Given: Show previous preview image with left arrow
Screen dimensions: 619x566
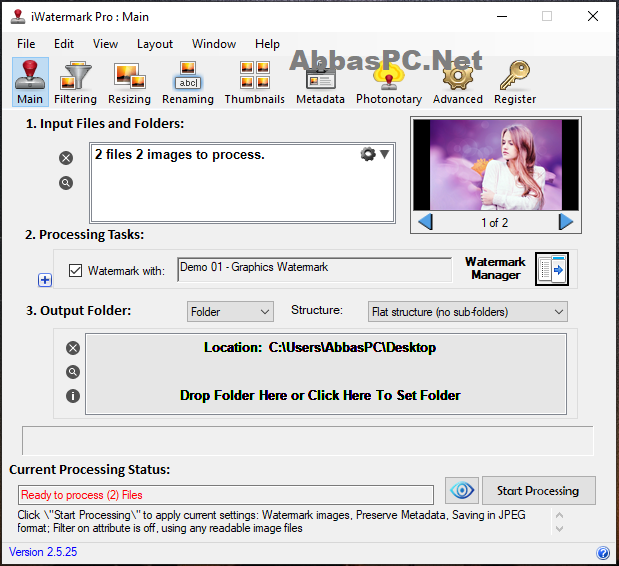Looking at the screenshot, I should (x=426, y=222).
